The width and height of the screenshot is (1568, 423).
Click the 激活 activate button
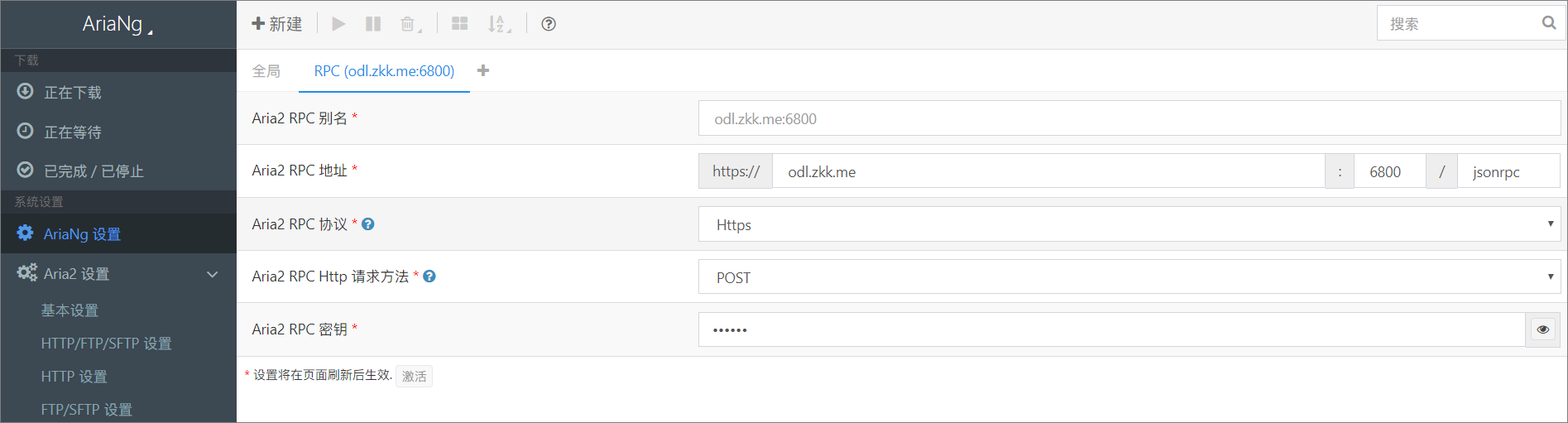414,376
